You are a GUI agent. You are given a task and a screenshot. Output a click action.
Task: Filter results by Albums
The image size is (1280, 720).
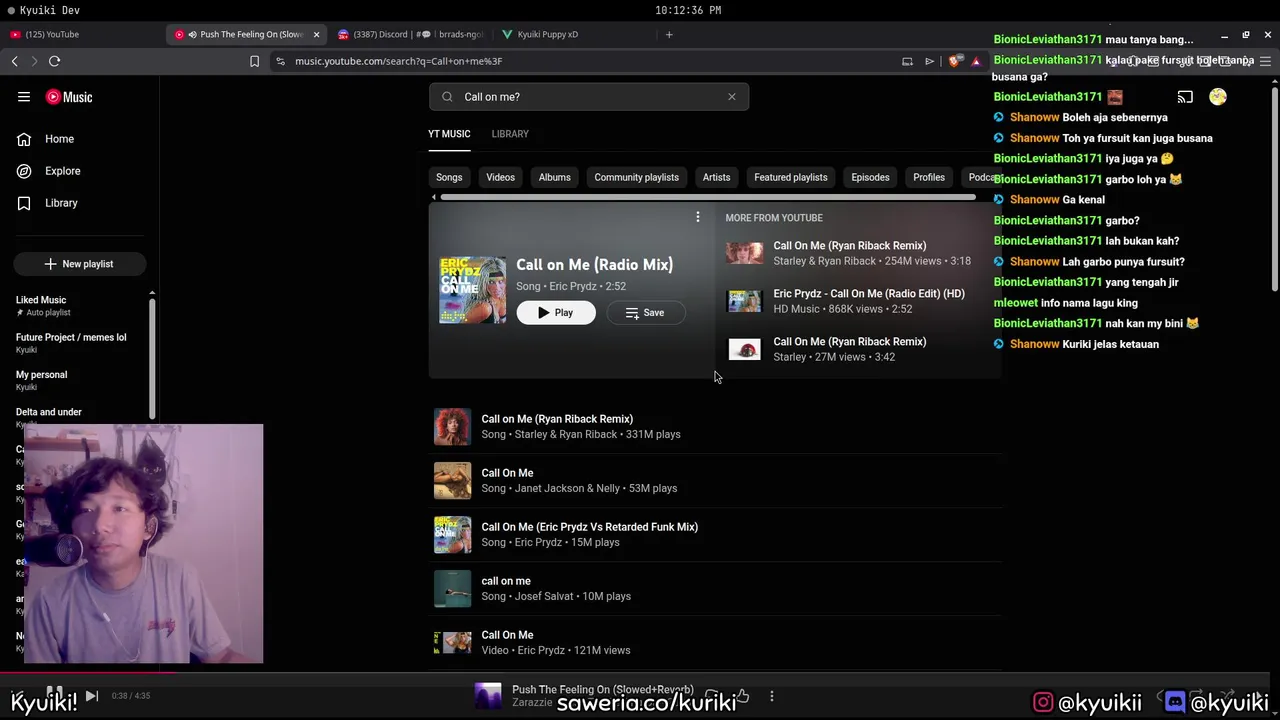coord(555,177)
